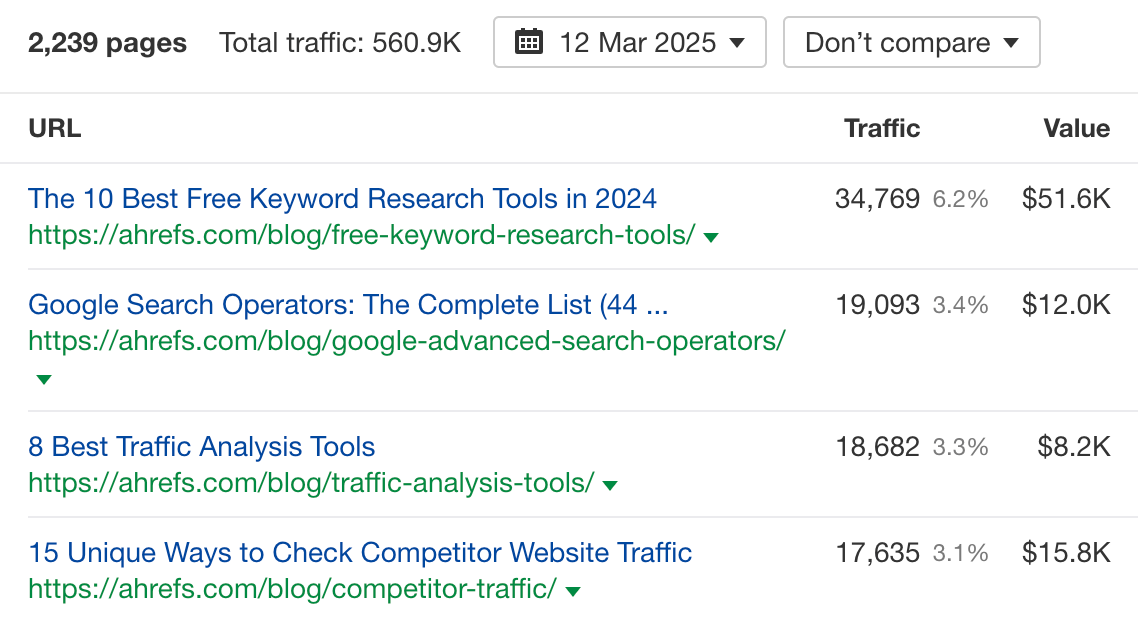
Task: Open "The 10 Best Free Keyword Research Tools in 2024"
Action: click(x=342, y=199)
